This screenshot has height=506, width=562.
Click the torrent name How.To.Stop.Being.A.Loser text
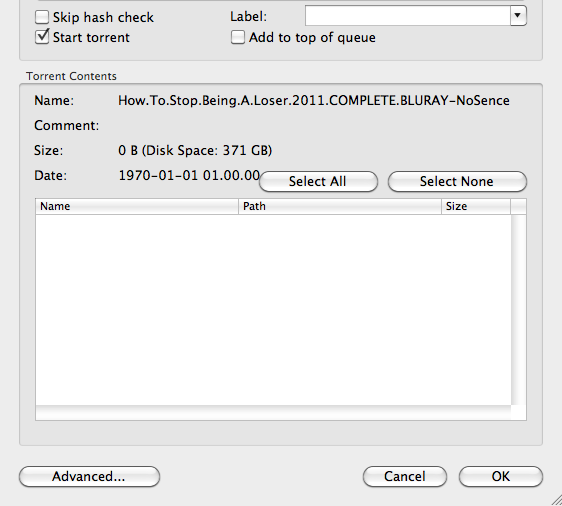tap(314, 100)
